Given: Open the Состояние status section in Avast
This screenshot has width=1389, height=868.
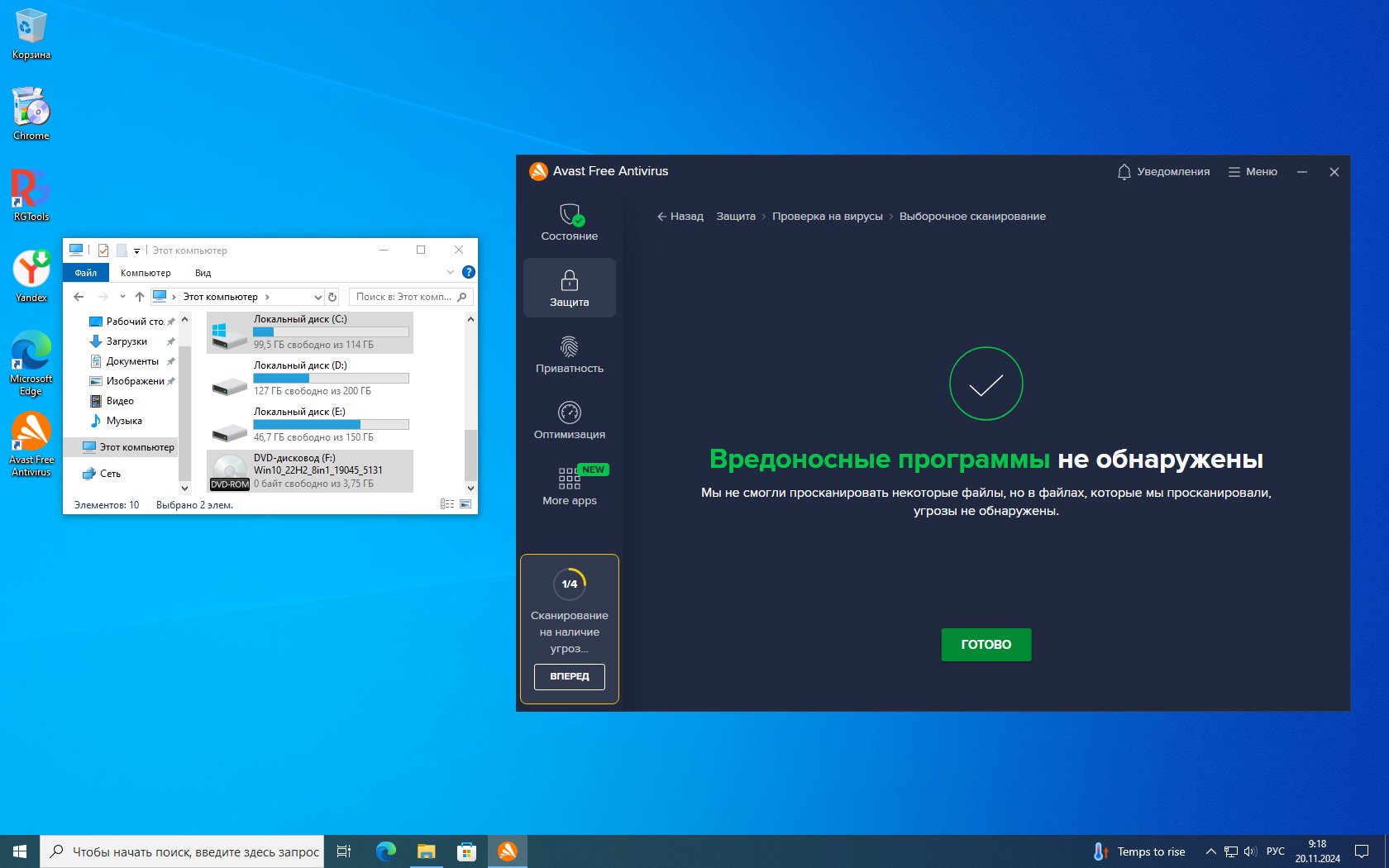Looking at the screenshot, I should [569, 222].
